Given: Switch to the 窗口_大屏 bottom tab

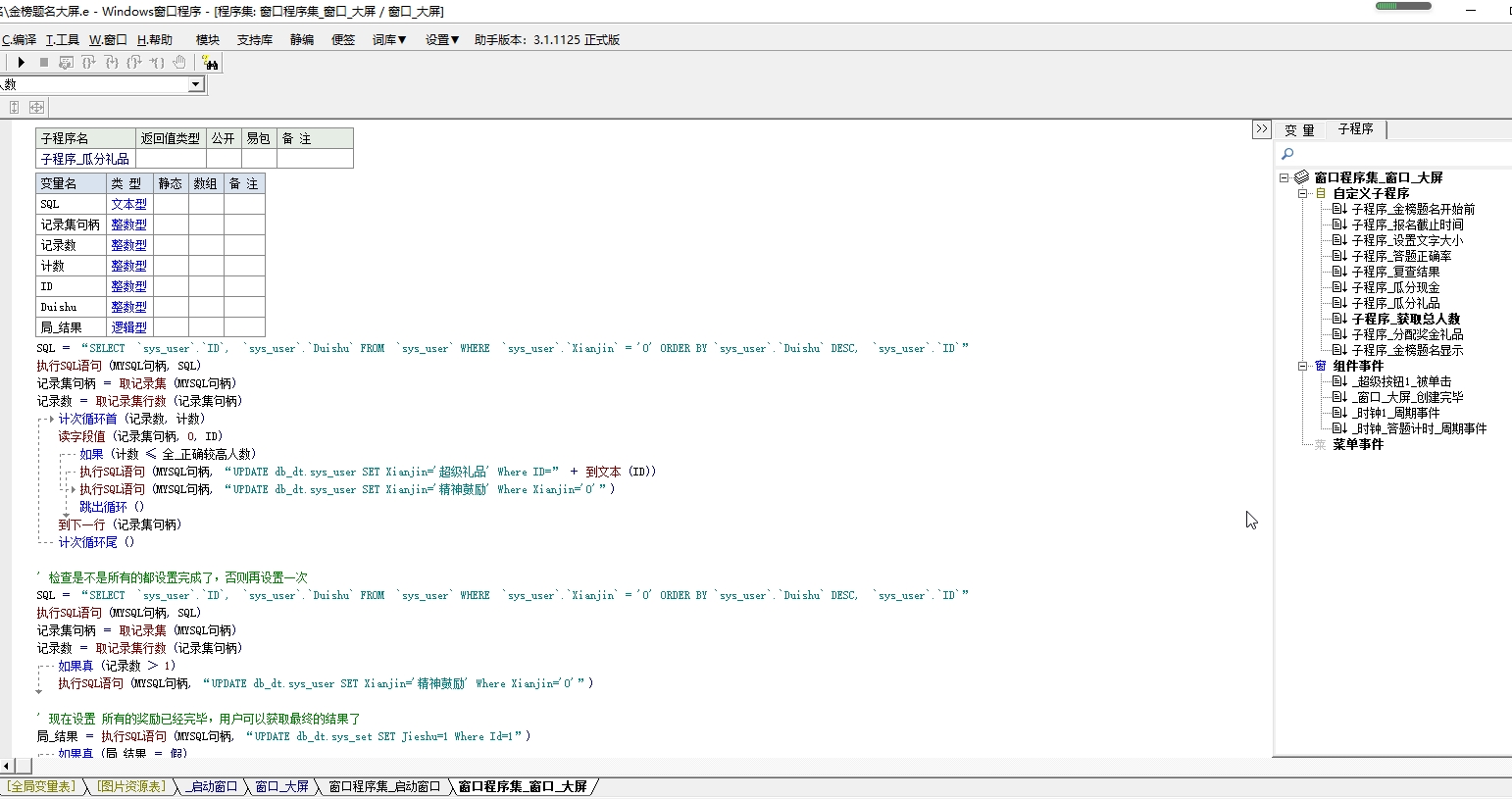Looking at the screenshot, I should point(282,786).
